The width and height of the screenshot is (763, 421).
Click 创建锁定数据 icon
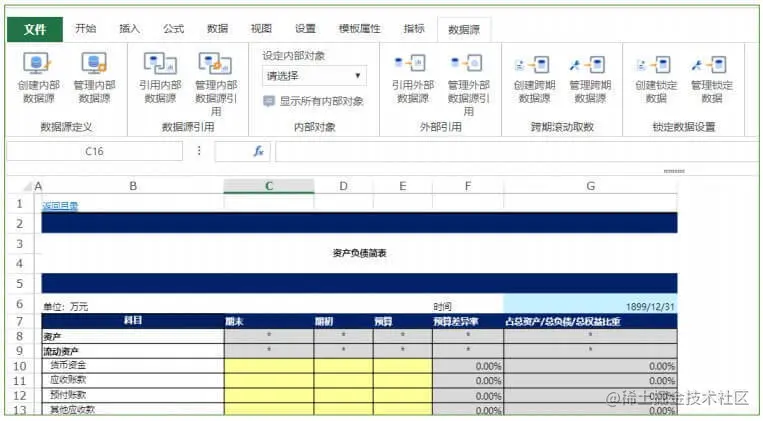(654, 65)
